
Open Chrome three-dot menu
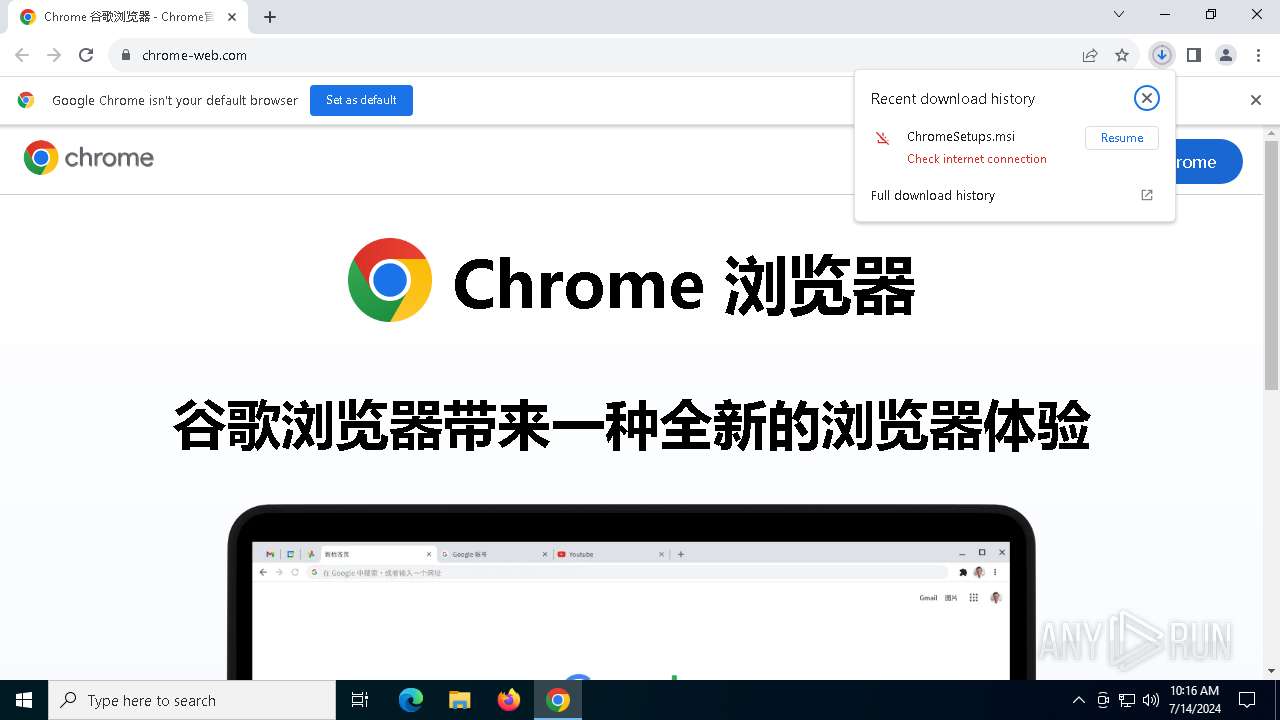click(x=1258, y=55)
